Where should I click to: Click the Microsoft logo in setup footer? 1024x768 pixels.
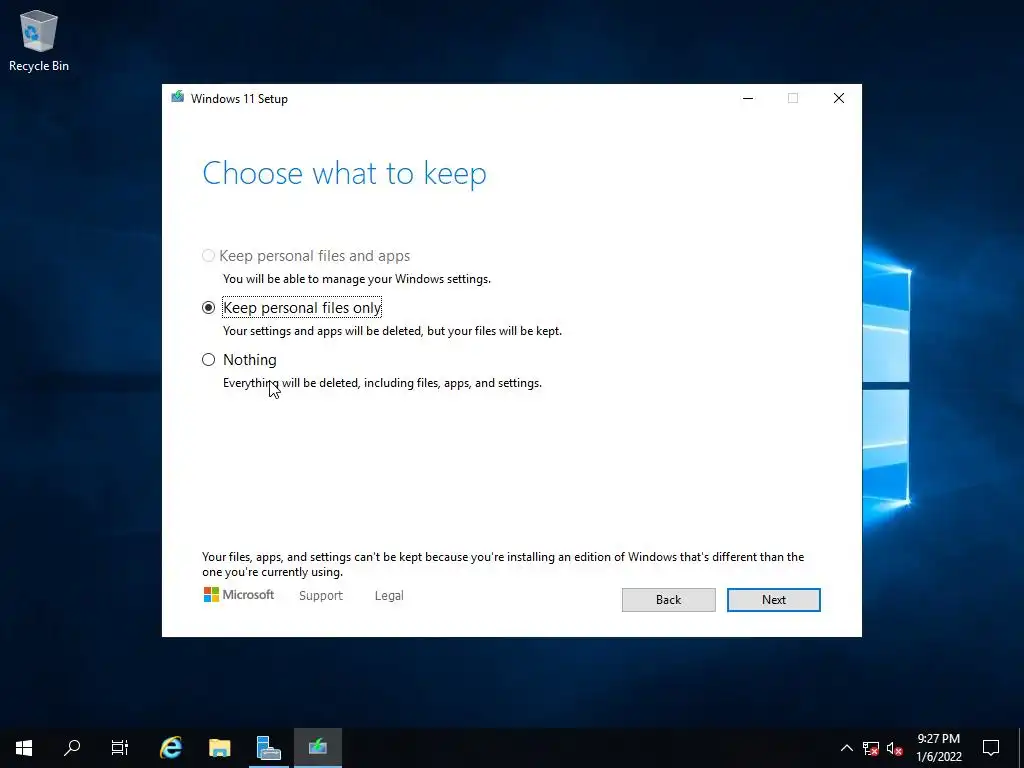[x=238, y=594]
